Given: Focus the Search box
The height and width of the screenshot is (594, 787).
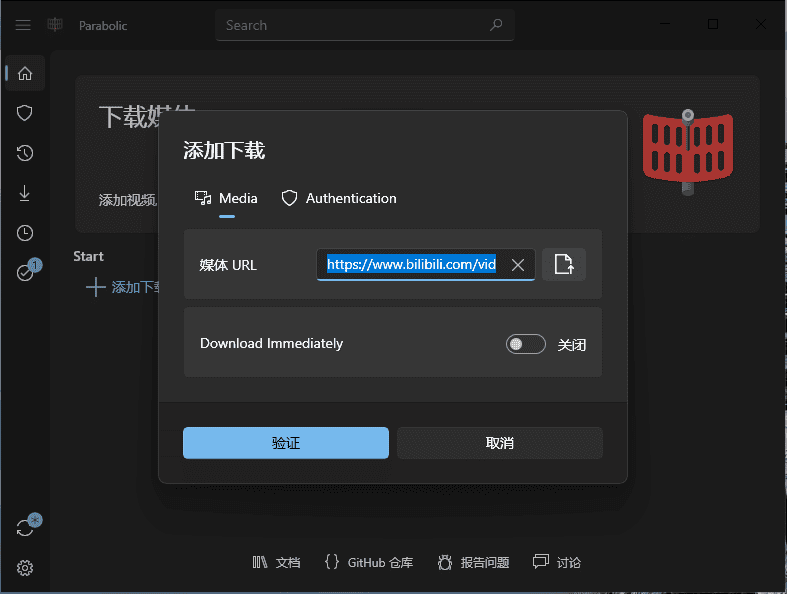Looking at the screenshot, I should [365, 25].
